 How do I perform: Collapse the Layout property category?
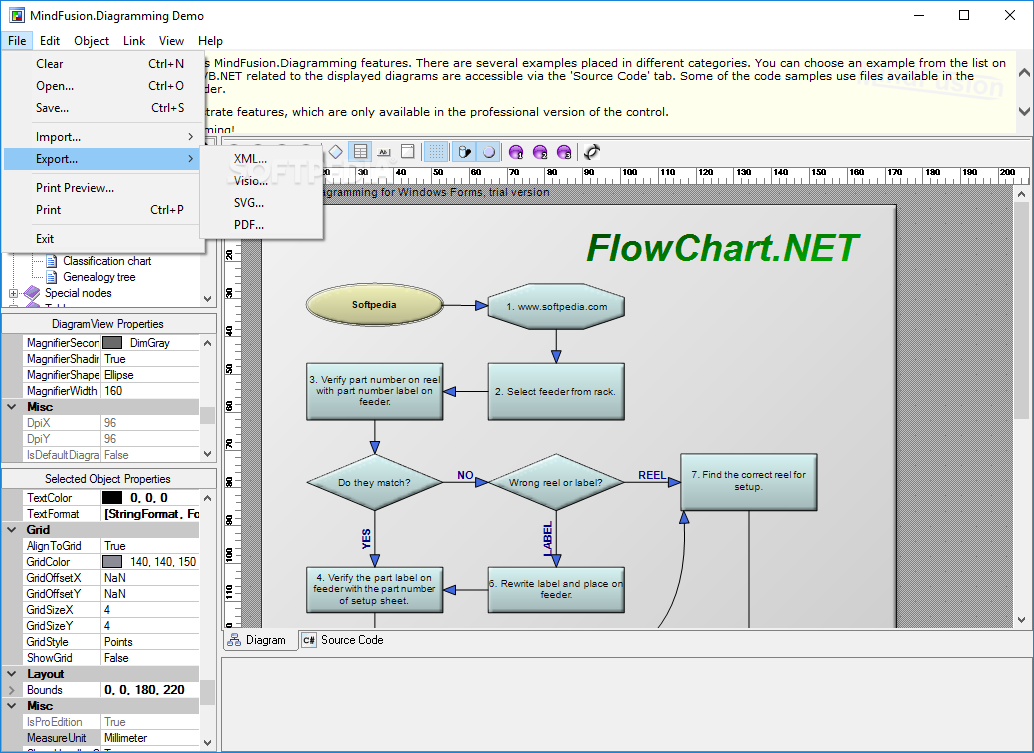[12, 674]
